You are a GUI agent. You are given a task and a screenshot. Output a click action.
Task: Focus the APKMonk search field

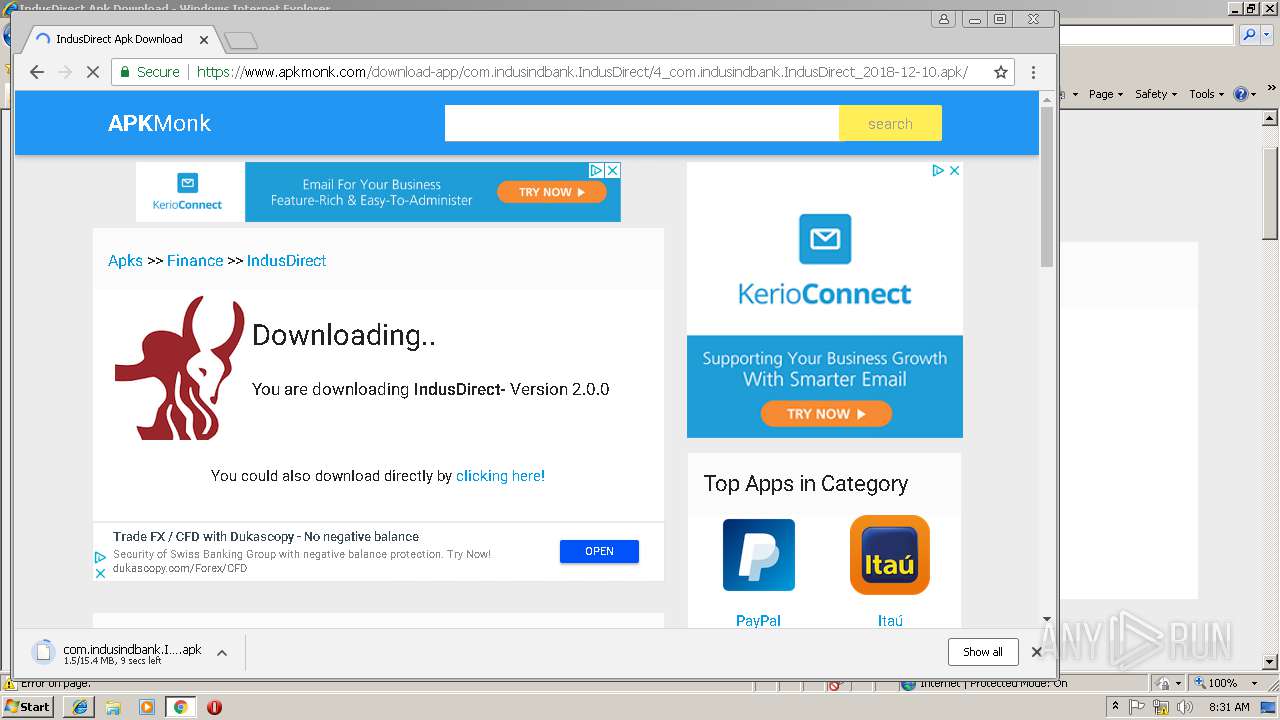click(641, 123)
